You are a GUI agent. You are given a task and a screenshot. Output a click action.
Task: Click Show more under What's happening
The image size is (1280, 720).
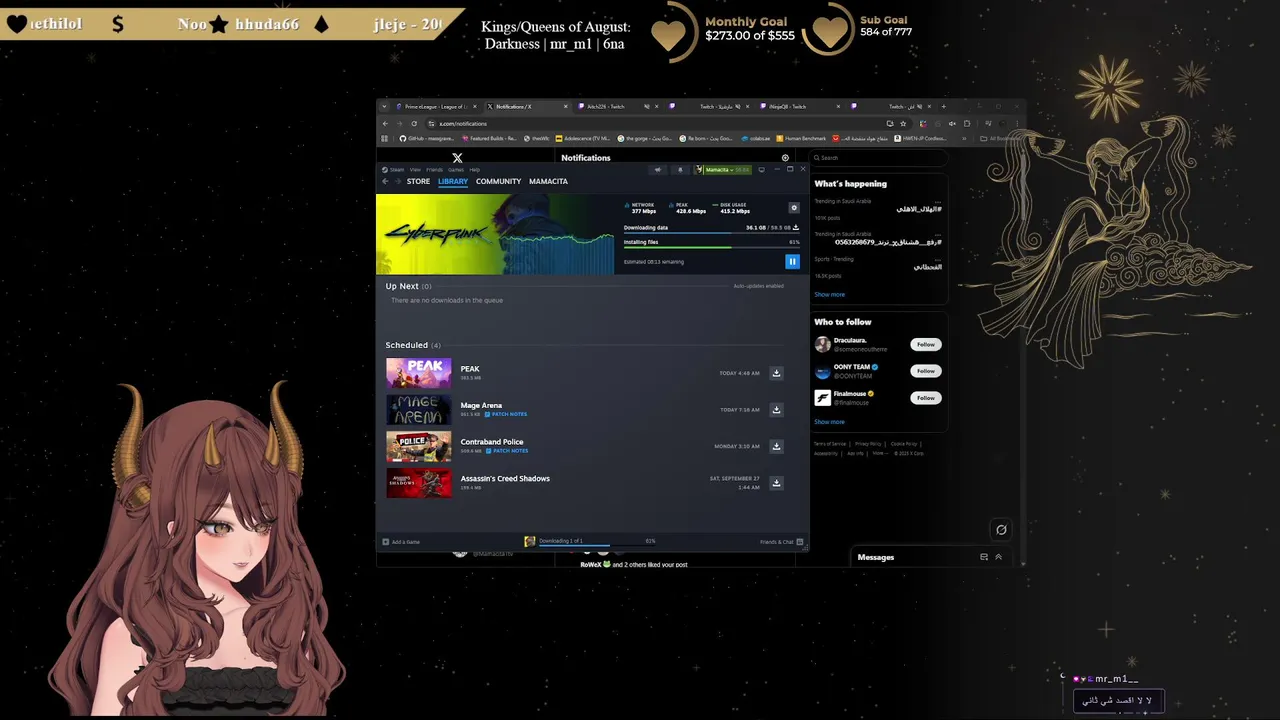pos(829,295)
